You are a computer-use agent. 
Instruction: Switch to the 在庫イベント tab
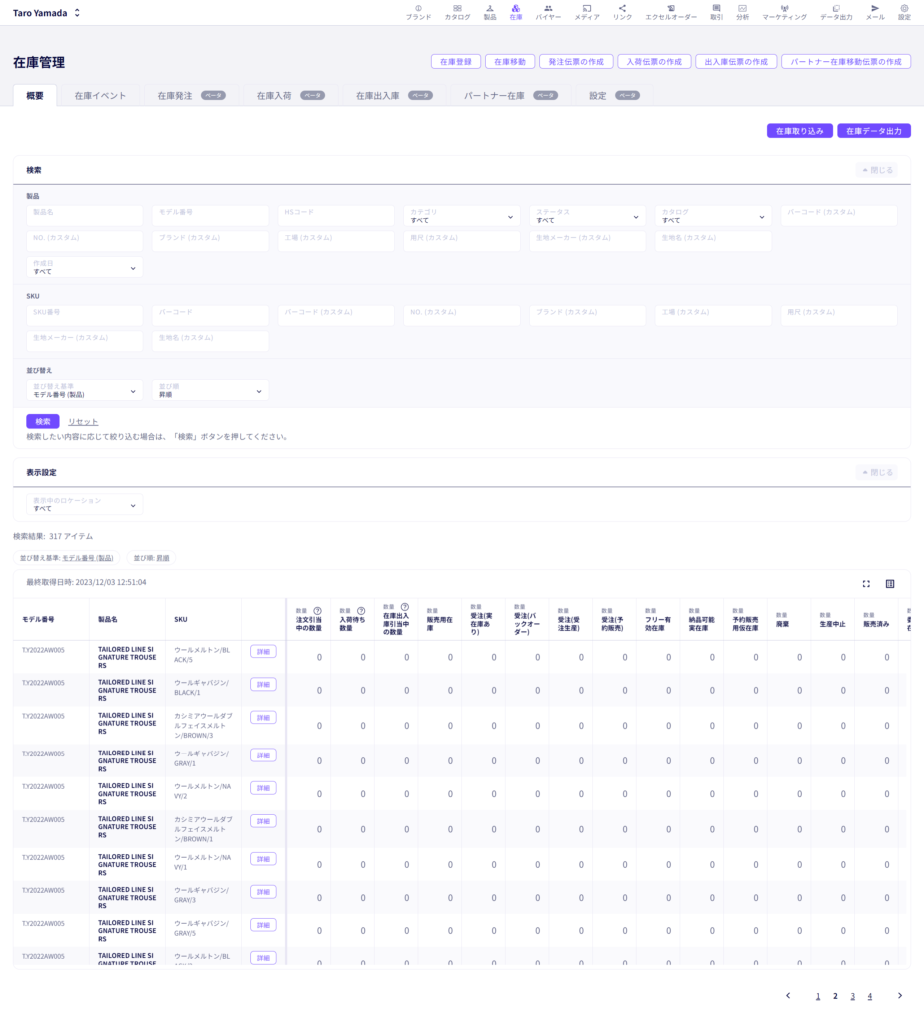point(100,95)
